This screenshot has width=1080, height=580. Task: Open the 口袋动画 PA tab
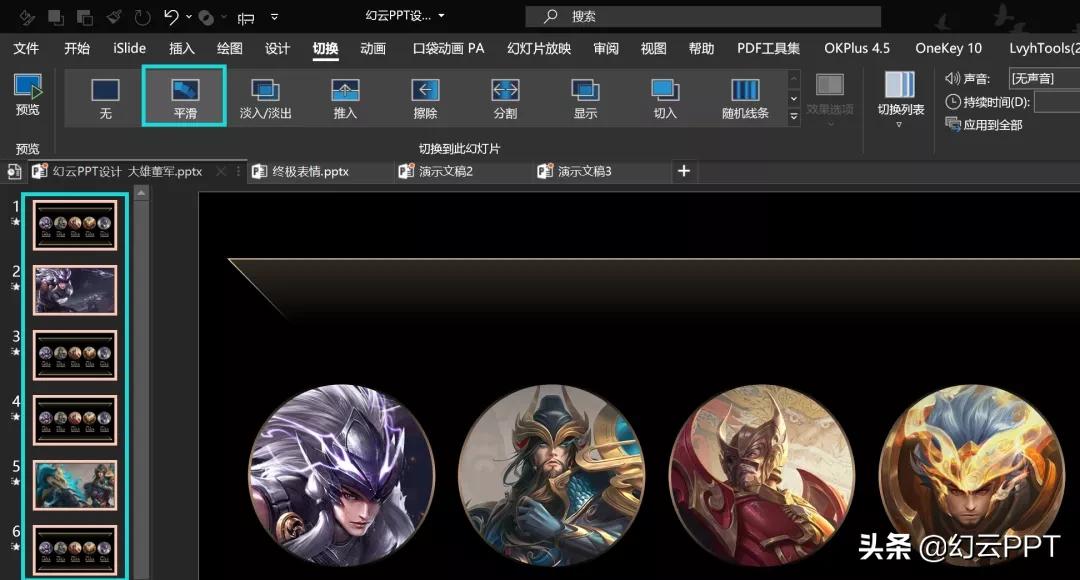(x=448, y=48)
